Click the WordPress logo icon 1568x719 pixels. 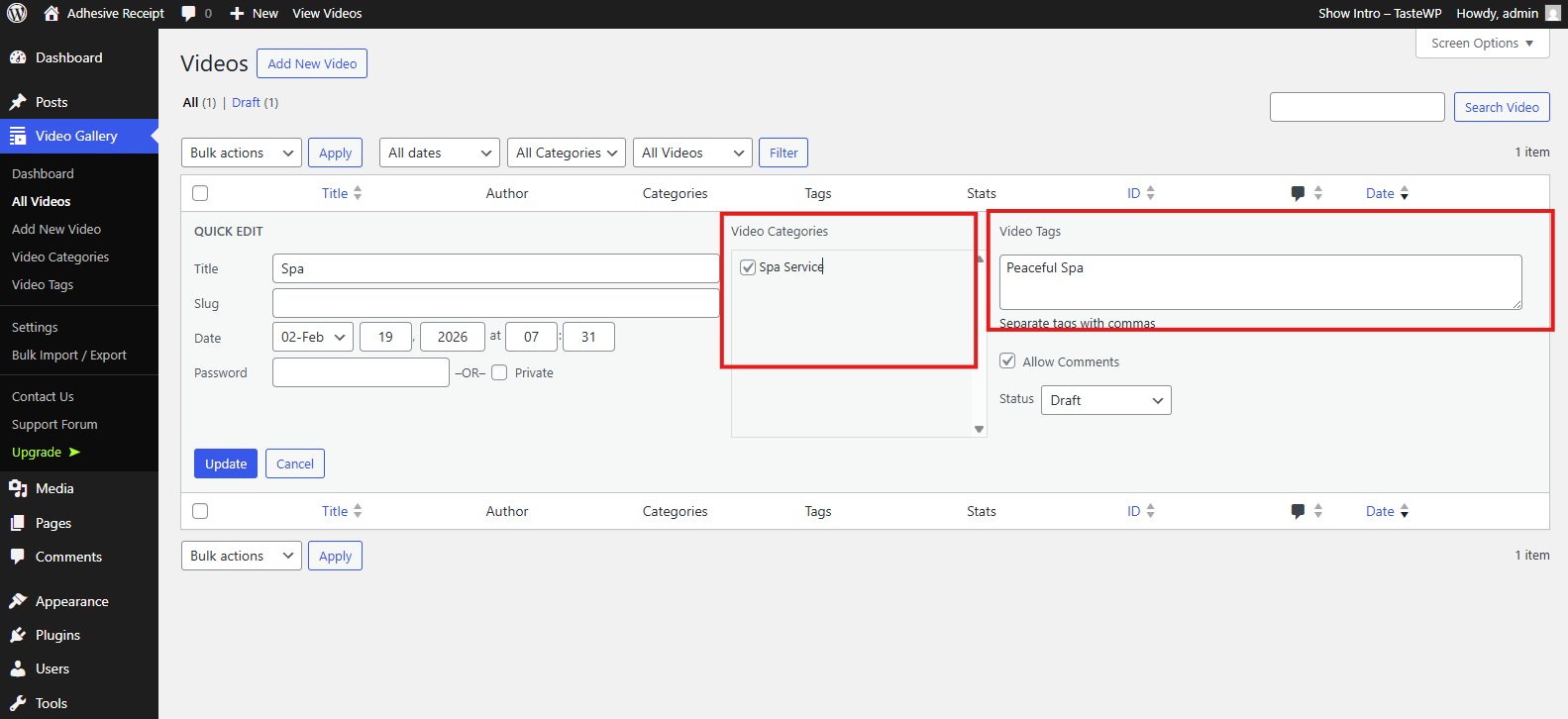click(17, 13)
